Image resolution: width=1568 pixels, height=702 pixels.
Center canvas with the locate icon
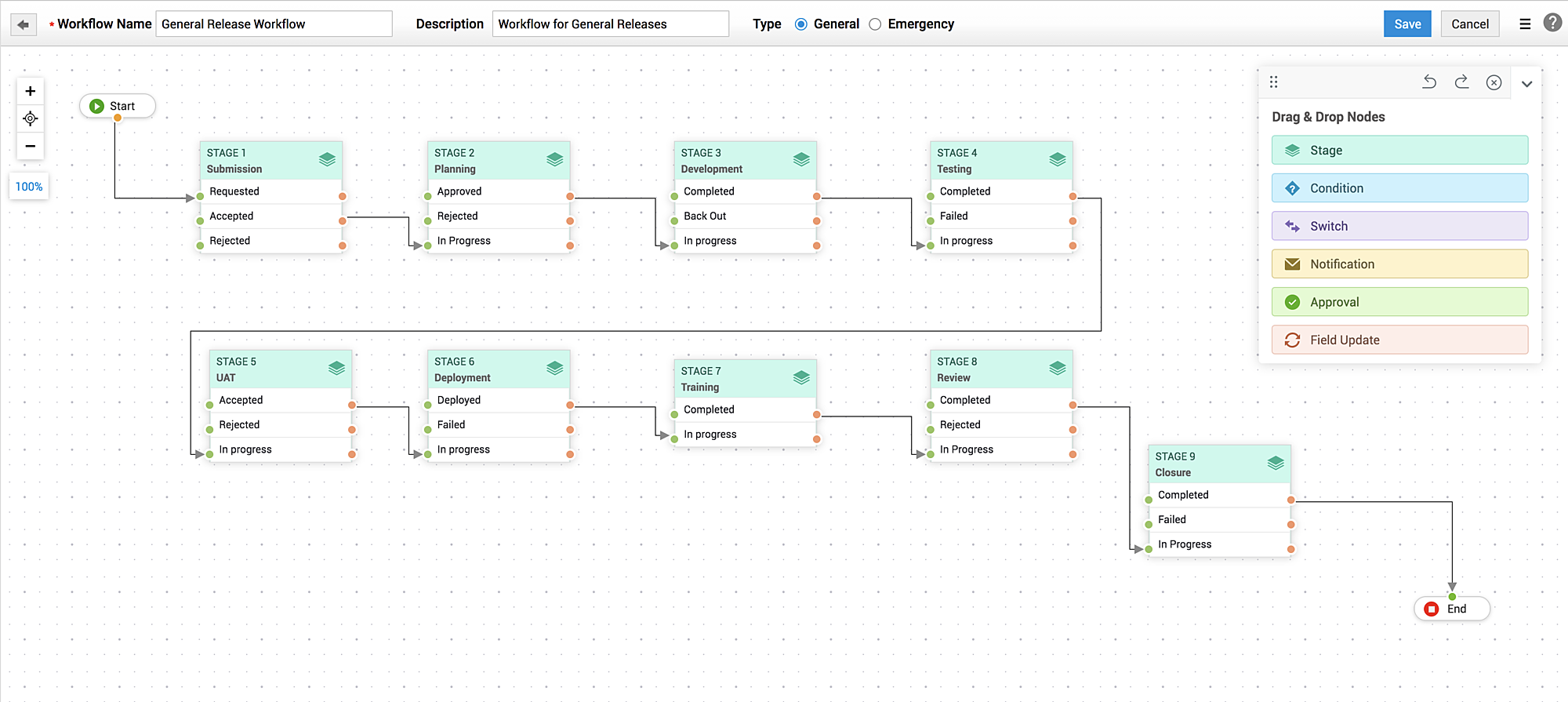(x=31, y=118)
